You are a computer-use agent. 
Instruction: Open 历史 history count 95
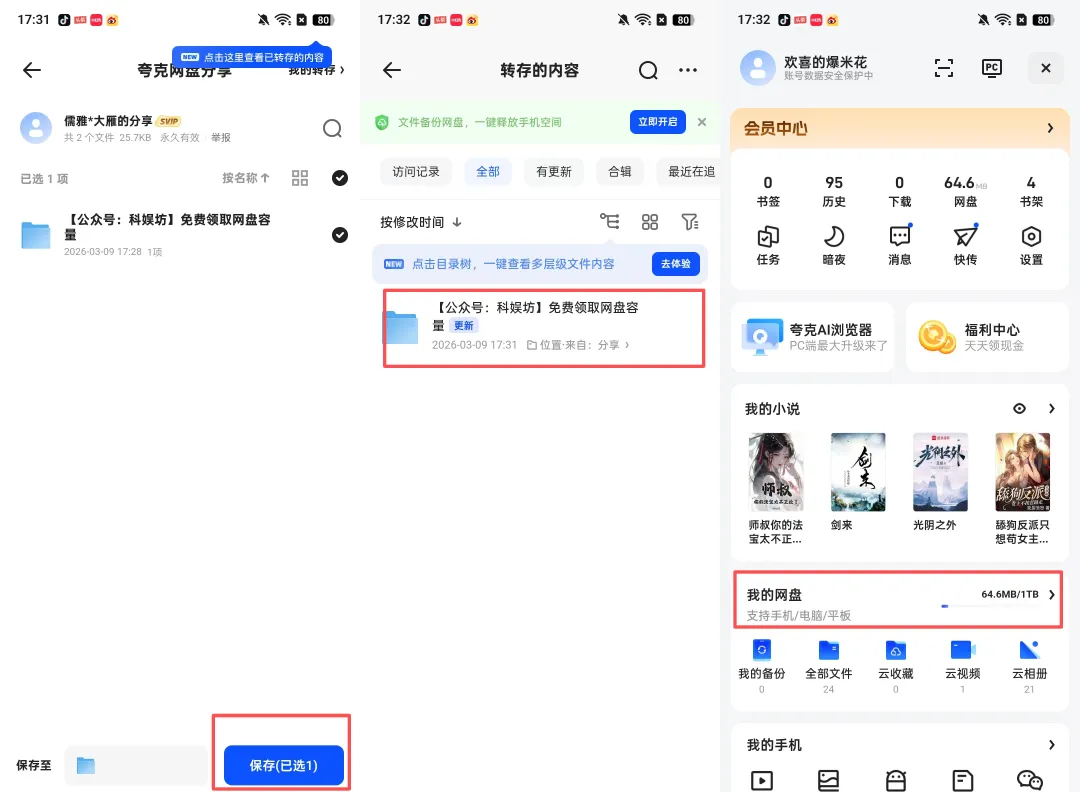tap(833, 191)
